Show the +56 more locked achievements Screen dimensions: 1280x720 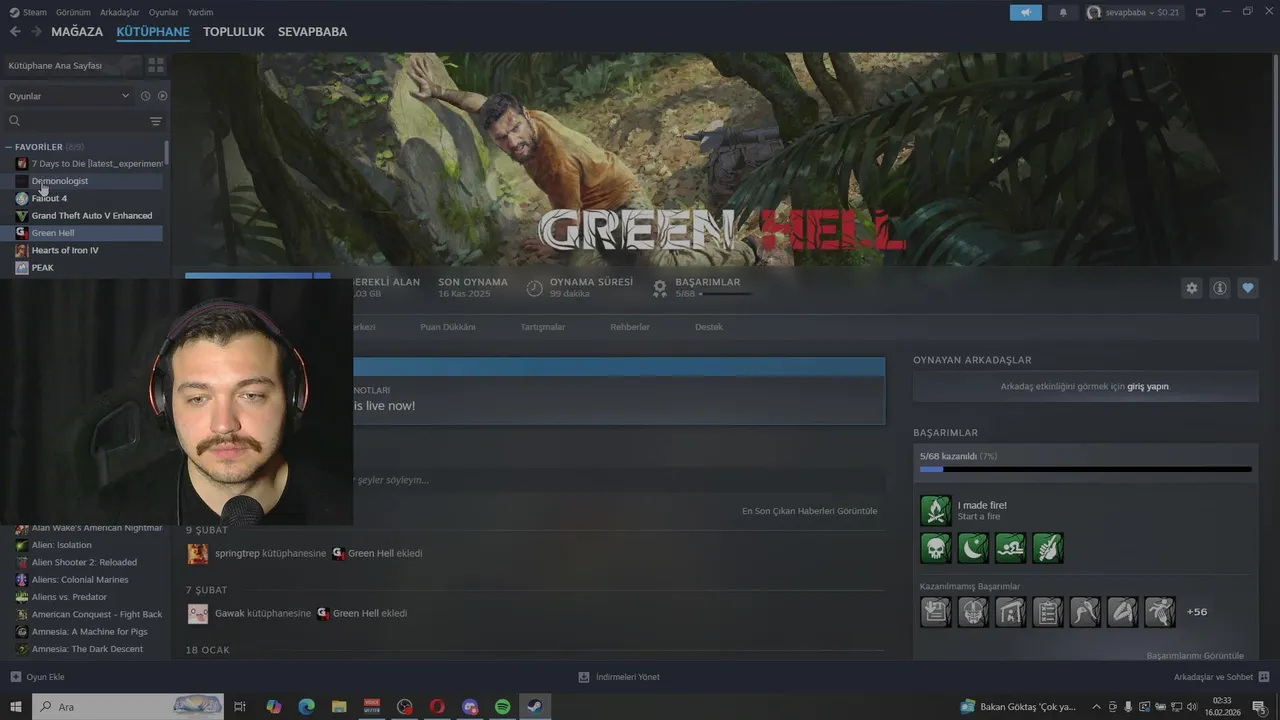tap(1197, 611)
